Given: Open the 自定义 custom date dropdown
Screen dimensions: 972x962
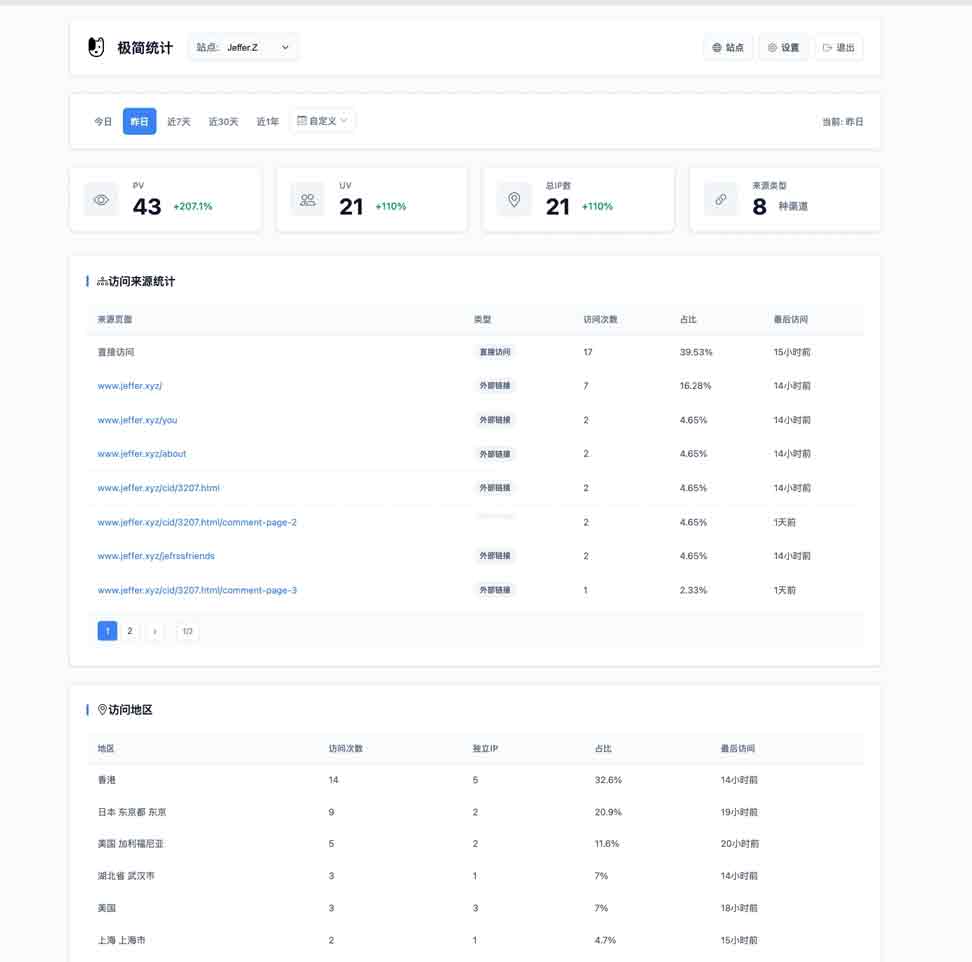Looking at the screenshot, I should point(322,121).
